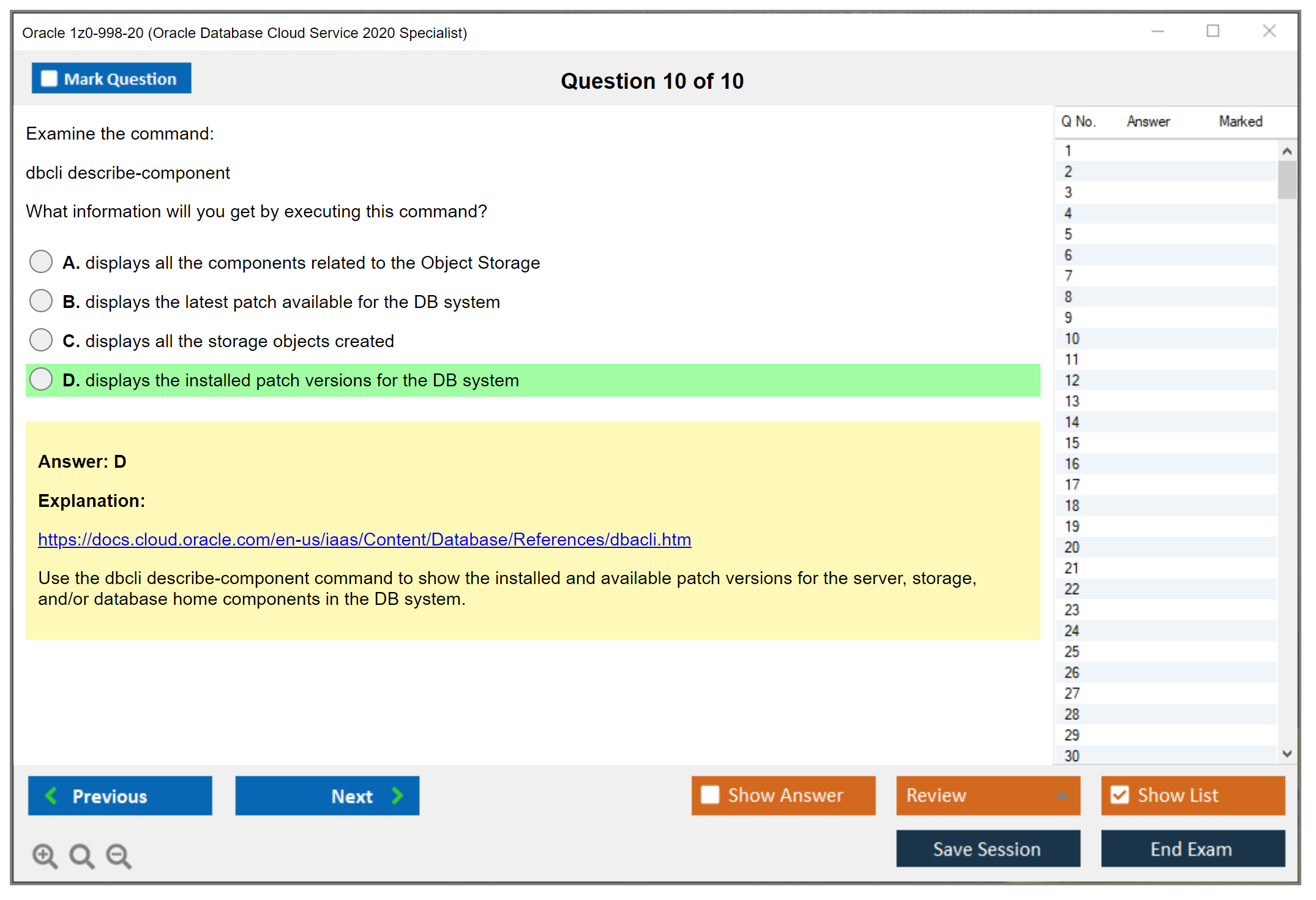Open the Oracle dbacli docs link
This screenshot has height=900, width=1316.
tap(364, 539)
